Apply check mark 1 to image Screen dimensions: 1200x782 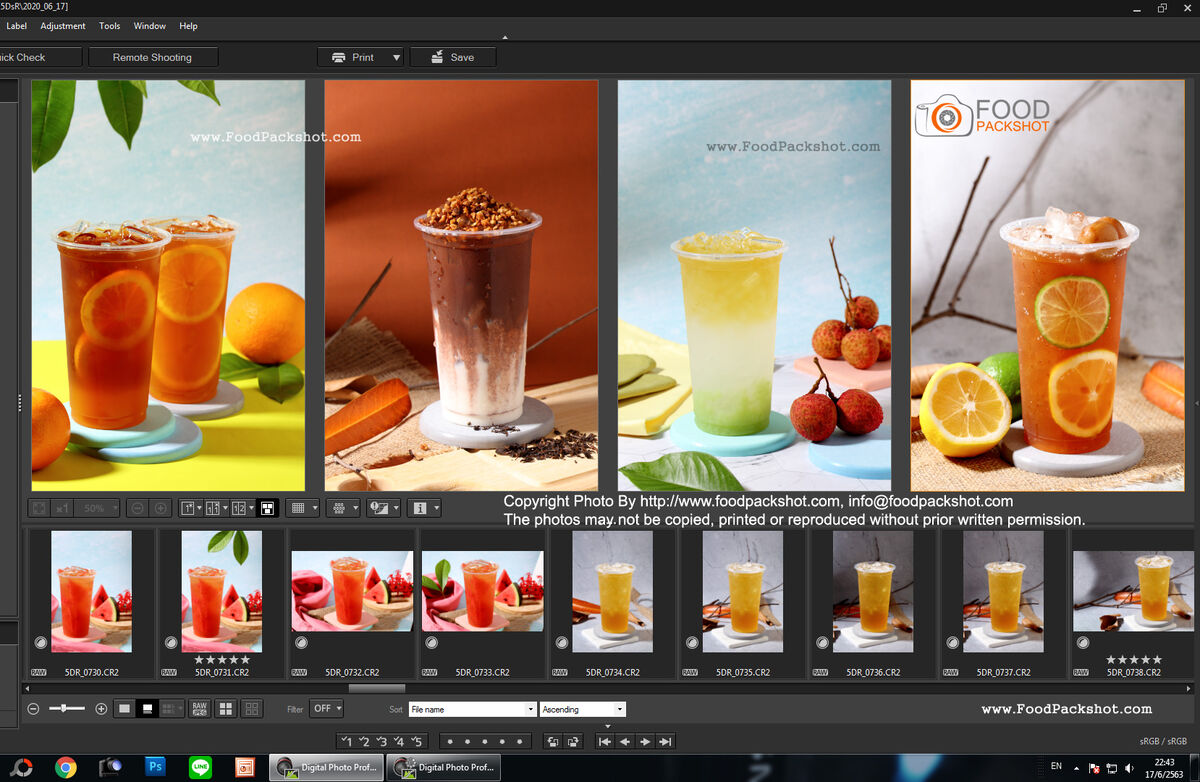346,741
